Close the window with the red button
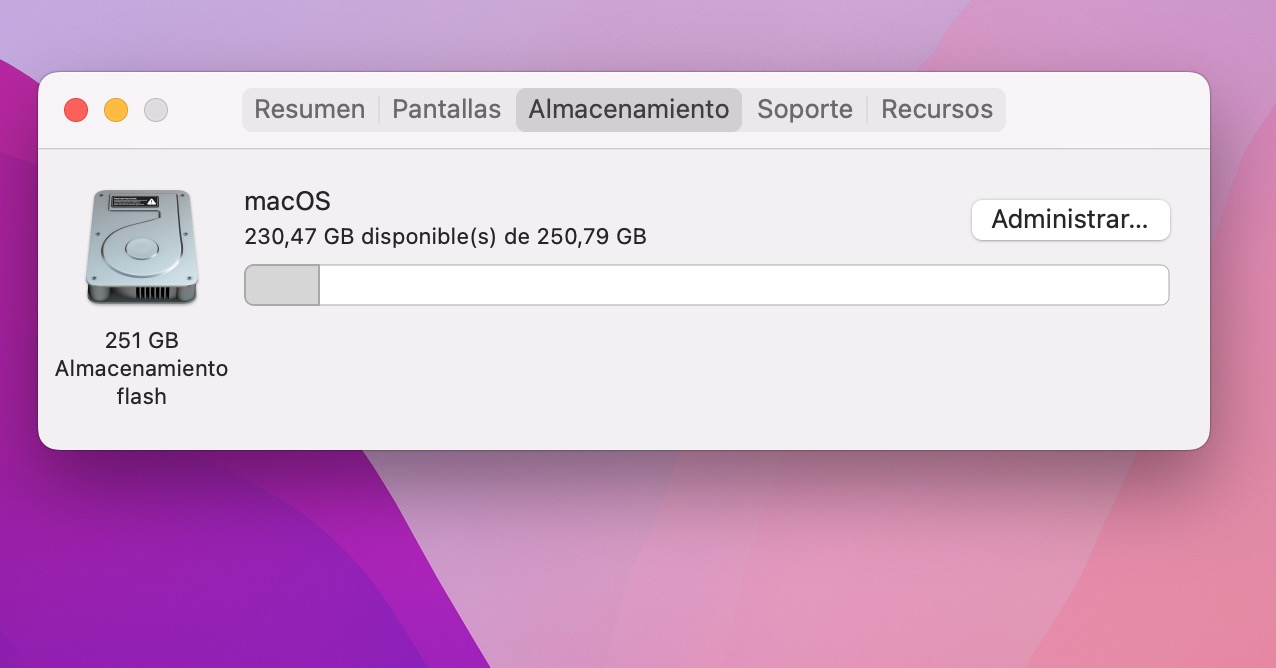This screenshot has height=668, width=1276. click(76, 110)
